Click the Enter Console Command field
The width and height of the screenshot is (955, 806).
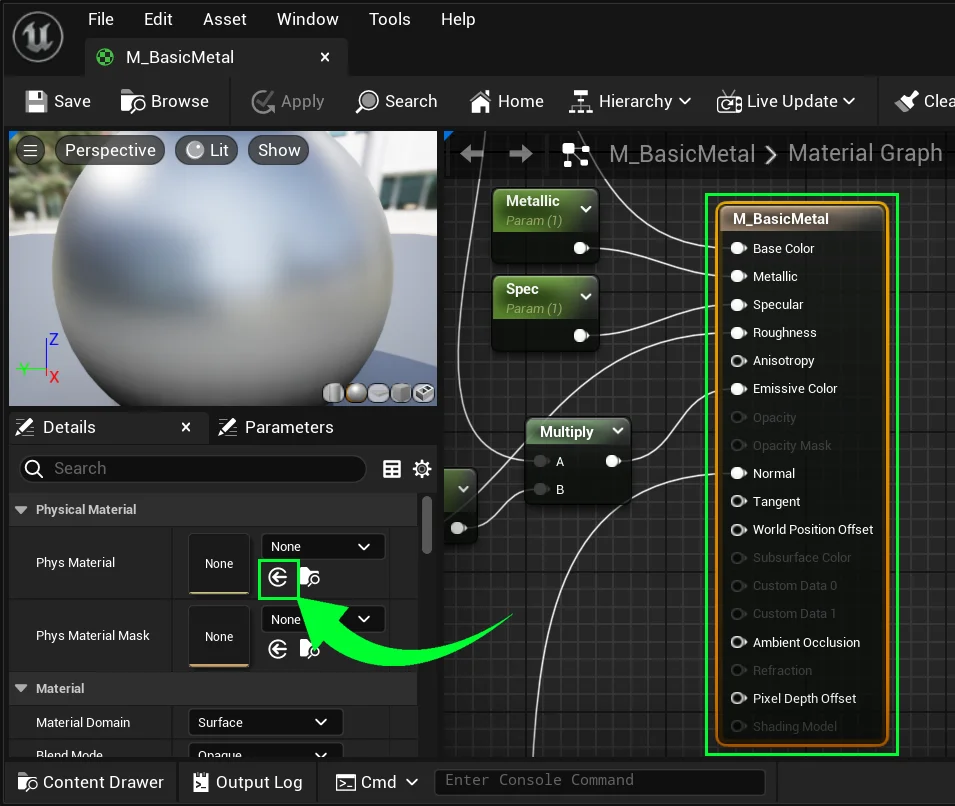click(598, 781)
